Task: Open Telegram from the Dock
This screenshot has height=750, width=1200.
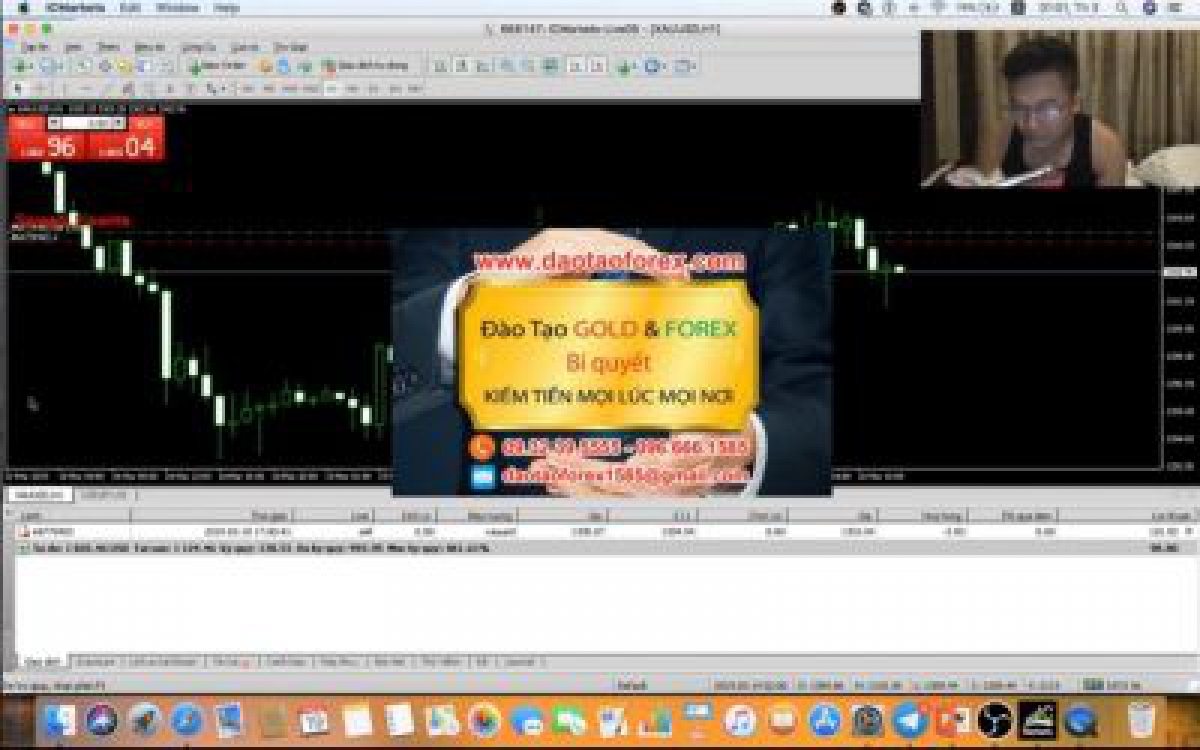Action: pyautogui.click(x=908, y=719)
